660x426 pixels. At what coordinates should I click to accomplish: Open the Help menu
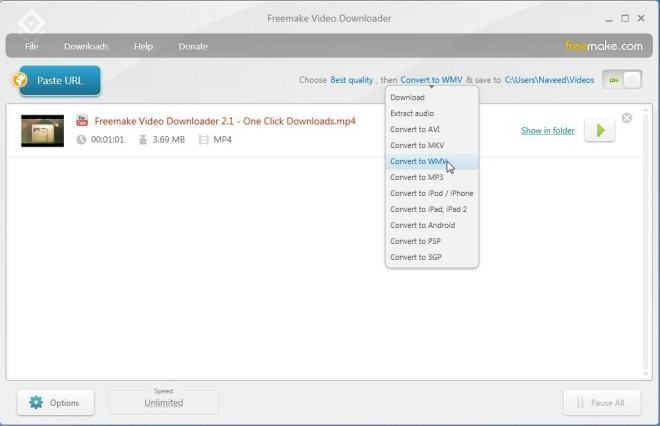coord(144,46)
